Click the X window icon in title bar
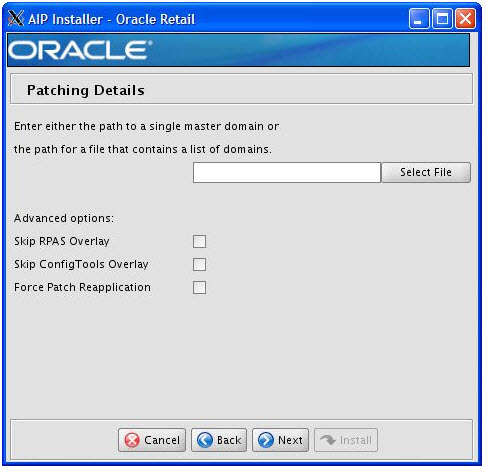 pos(16,18)
